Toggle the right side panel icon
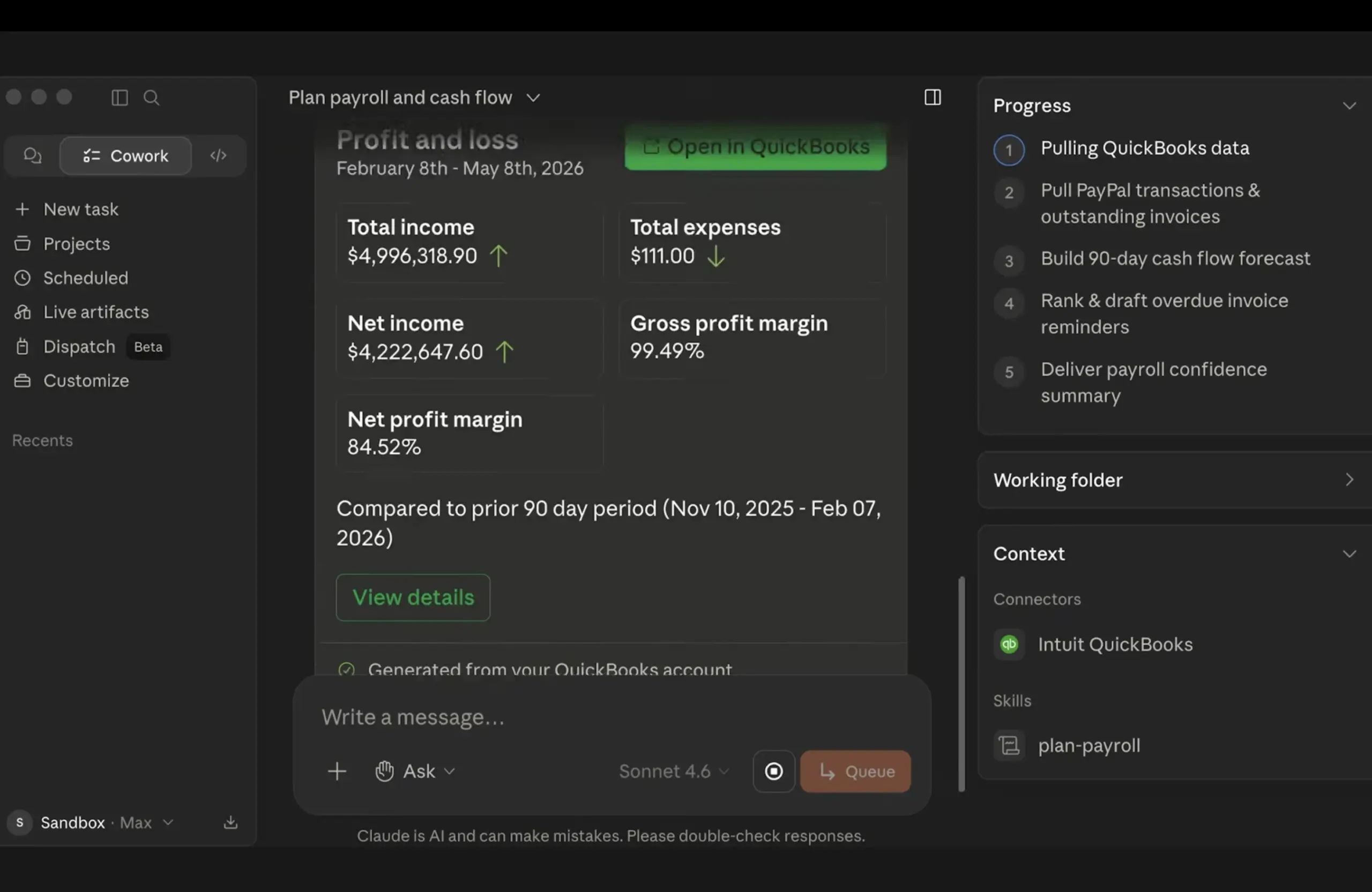1372x892 pixels. 933,98
